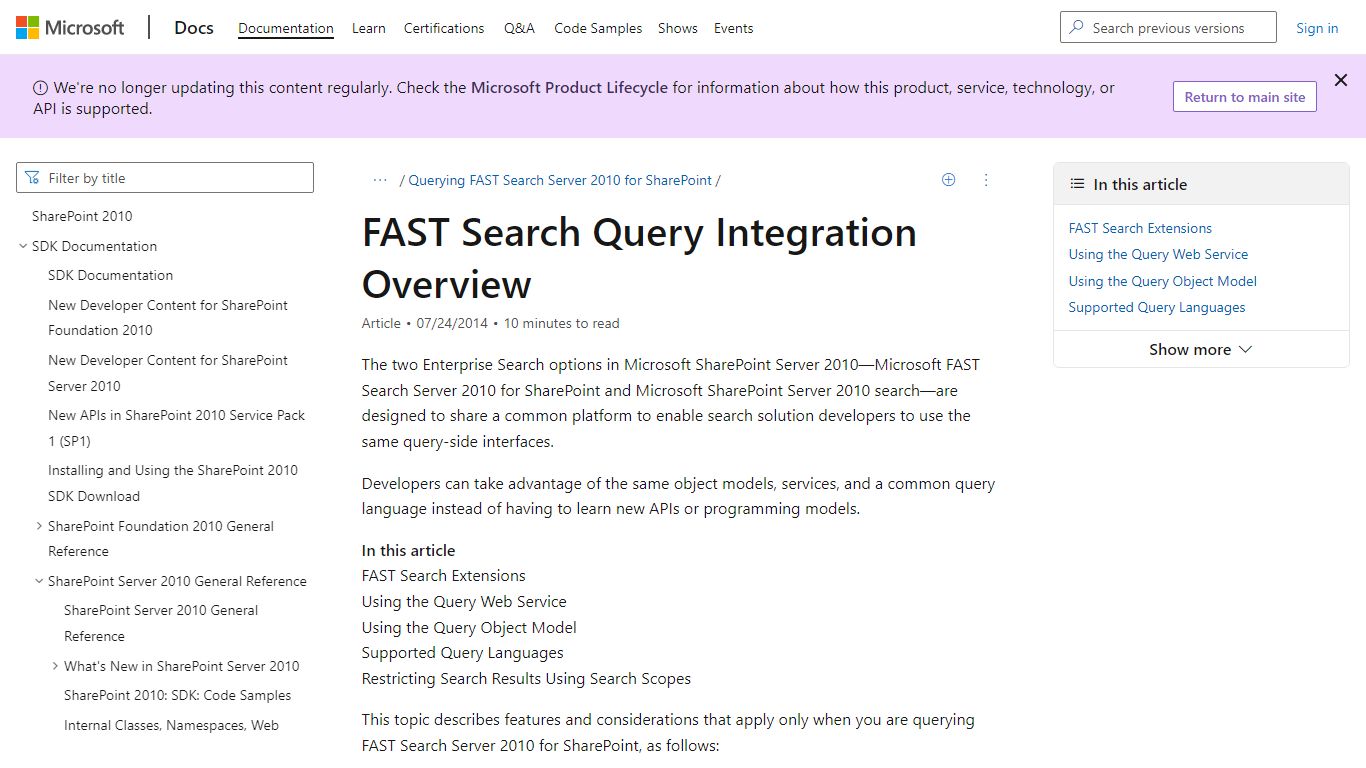
Task: Click the Add to collection plus icon
Action: [x=949, y=180]
